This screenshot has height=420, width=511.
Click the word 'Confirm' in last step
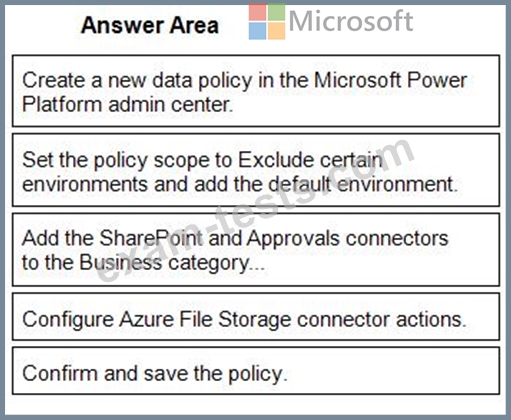60,373
